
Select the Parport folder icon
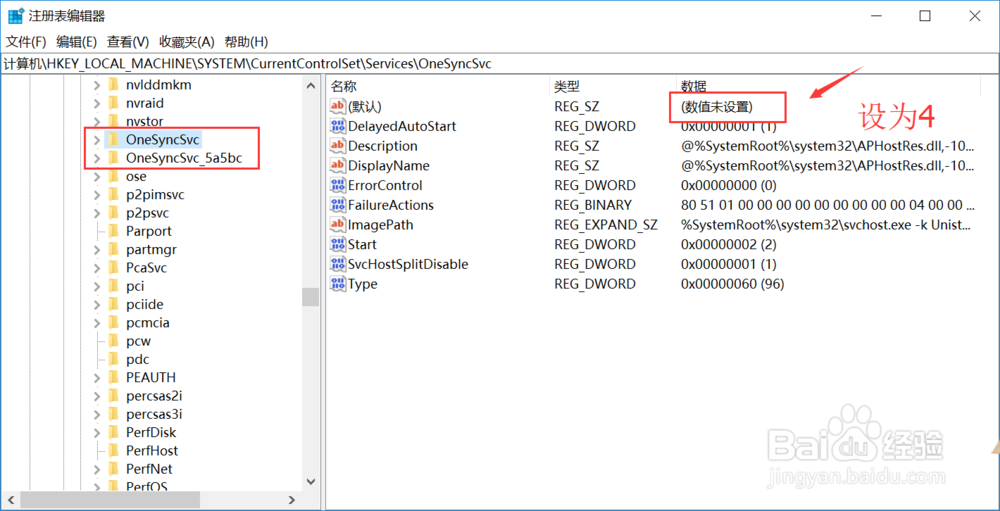[x=114, y=231]
